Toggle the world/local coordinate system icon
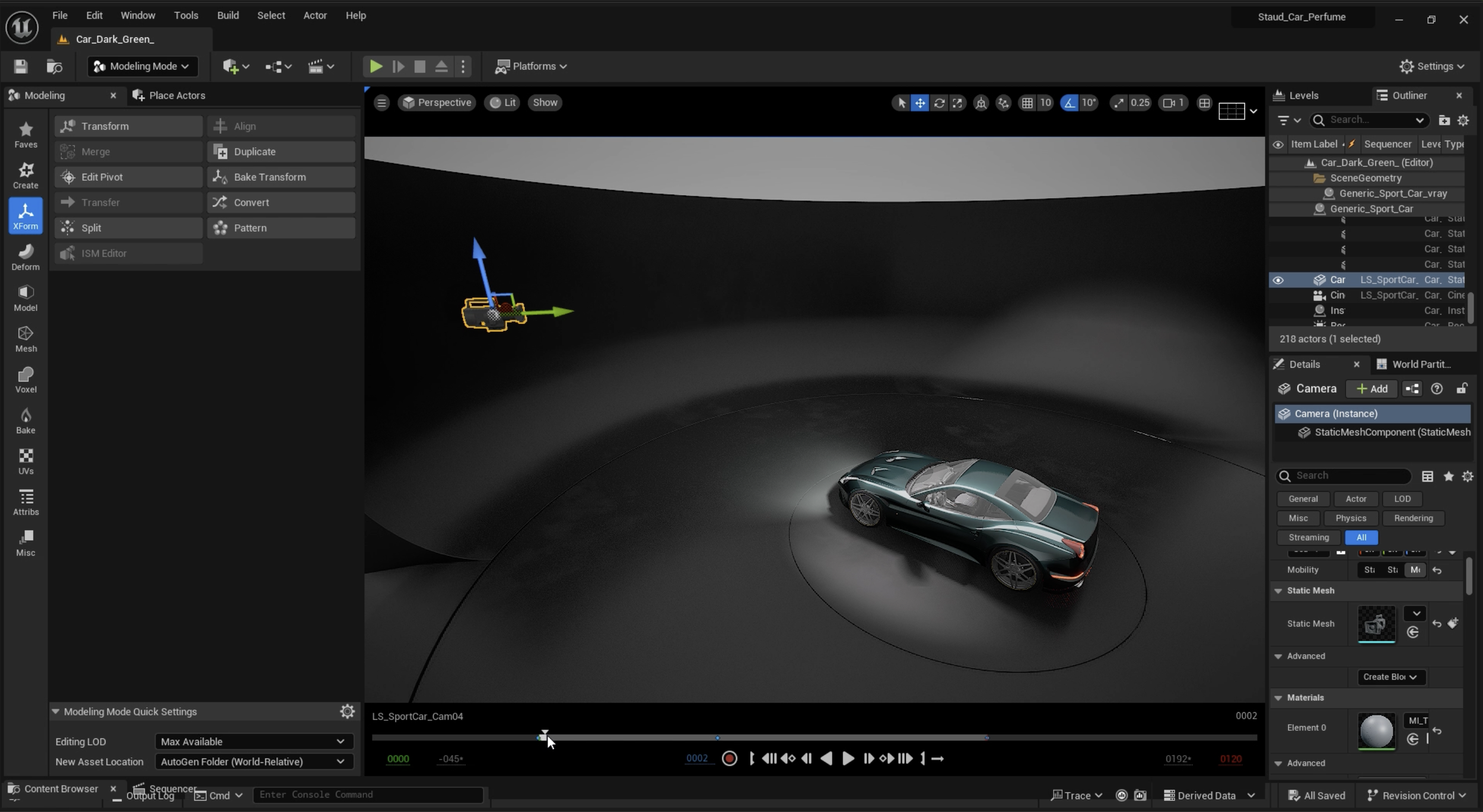1483x812 pixels. [x=981, y=103]
